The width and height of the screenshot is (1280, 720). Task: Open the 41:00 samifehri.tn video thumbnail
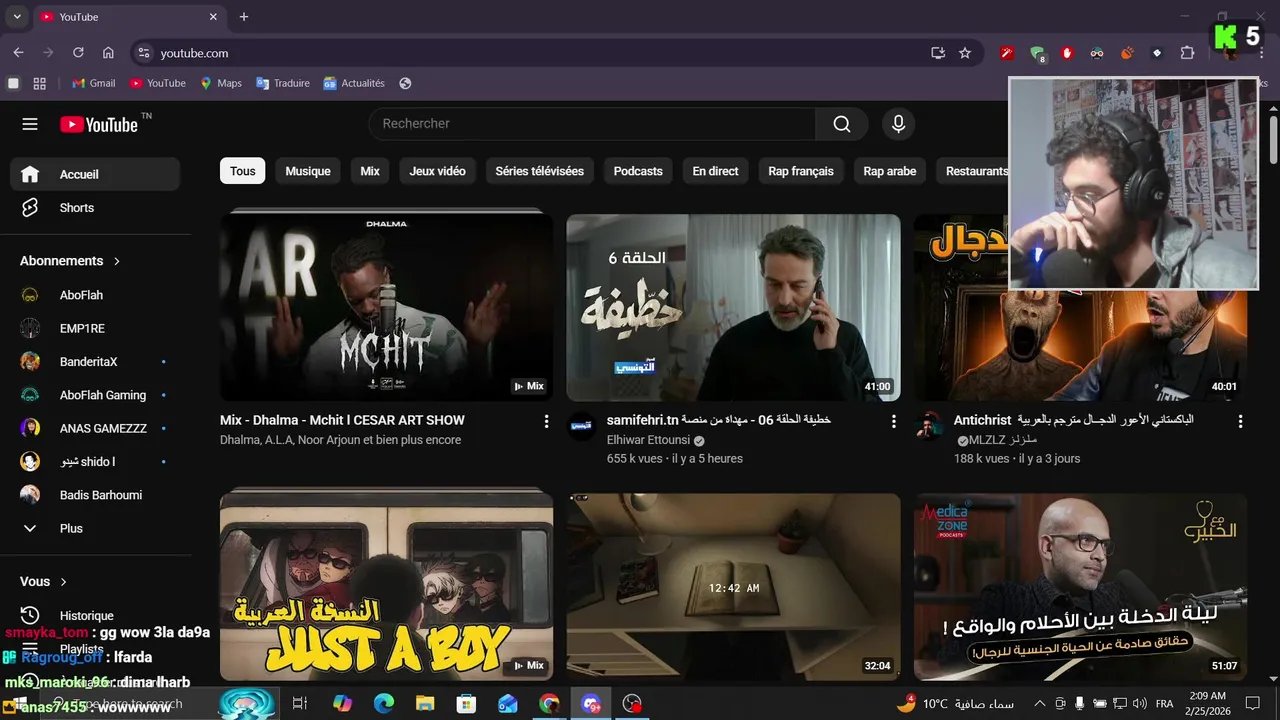tap(733, 308)
